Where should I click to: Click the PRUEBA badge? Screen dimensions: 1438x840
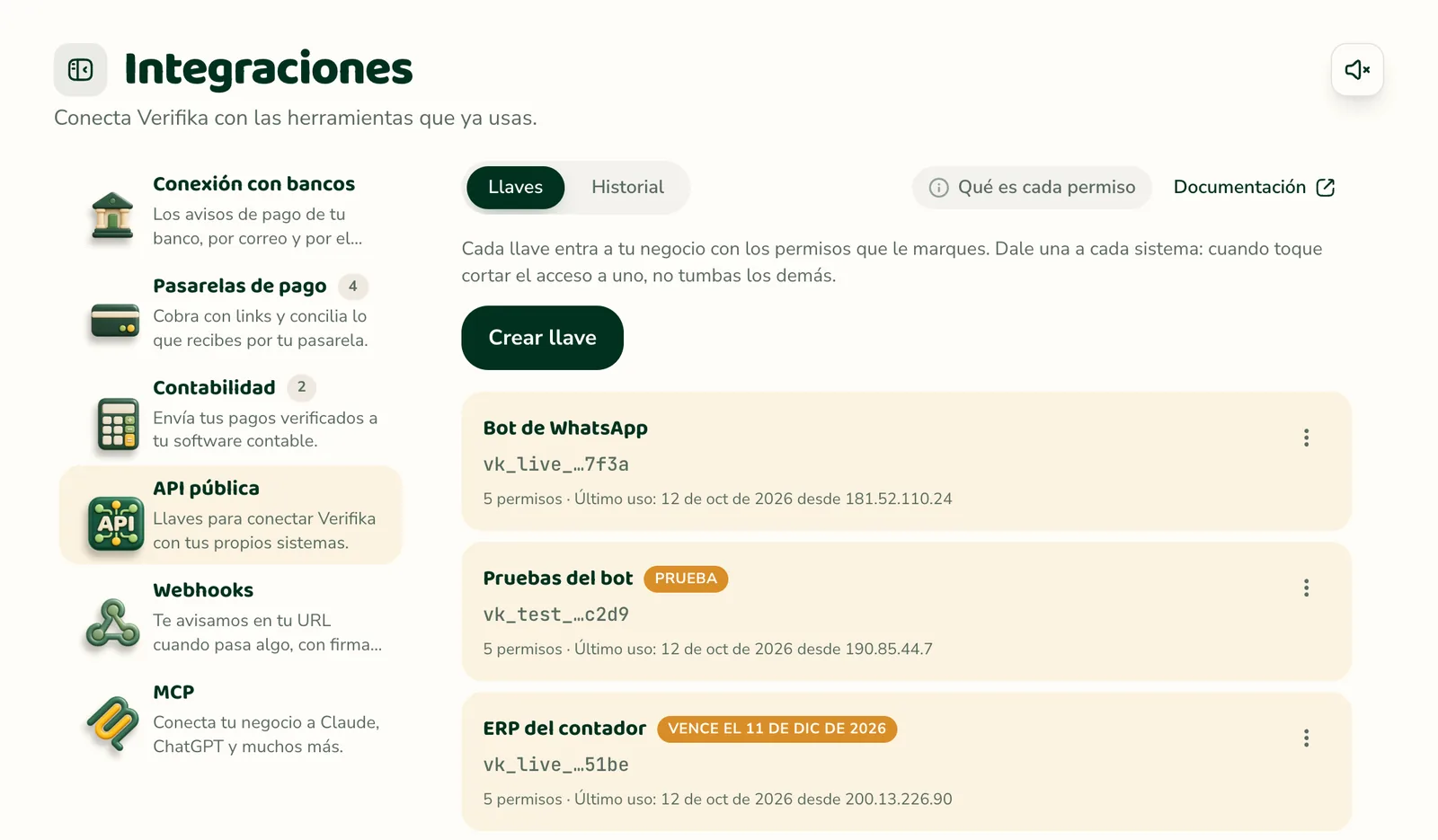(686, 579)
